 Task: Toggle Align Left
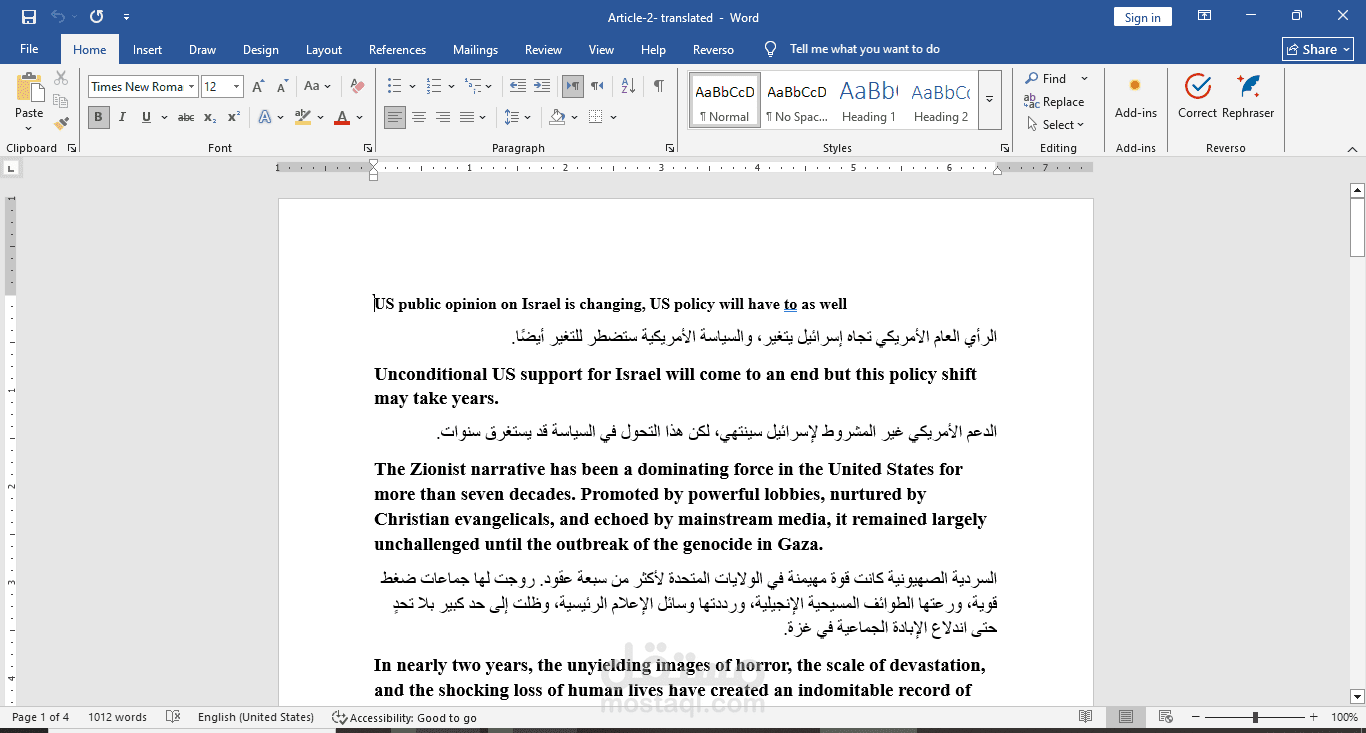pyautogui.click(x=395, y=117)
